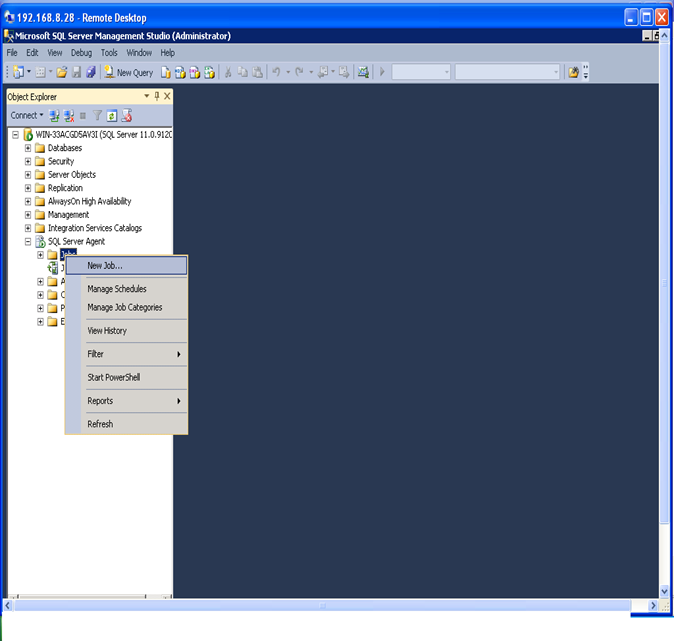The image size is (674, 641).
Task: Select the Management tree item
Action: (x=68, y=215)
